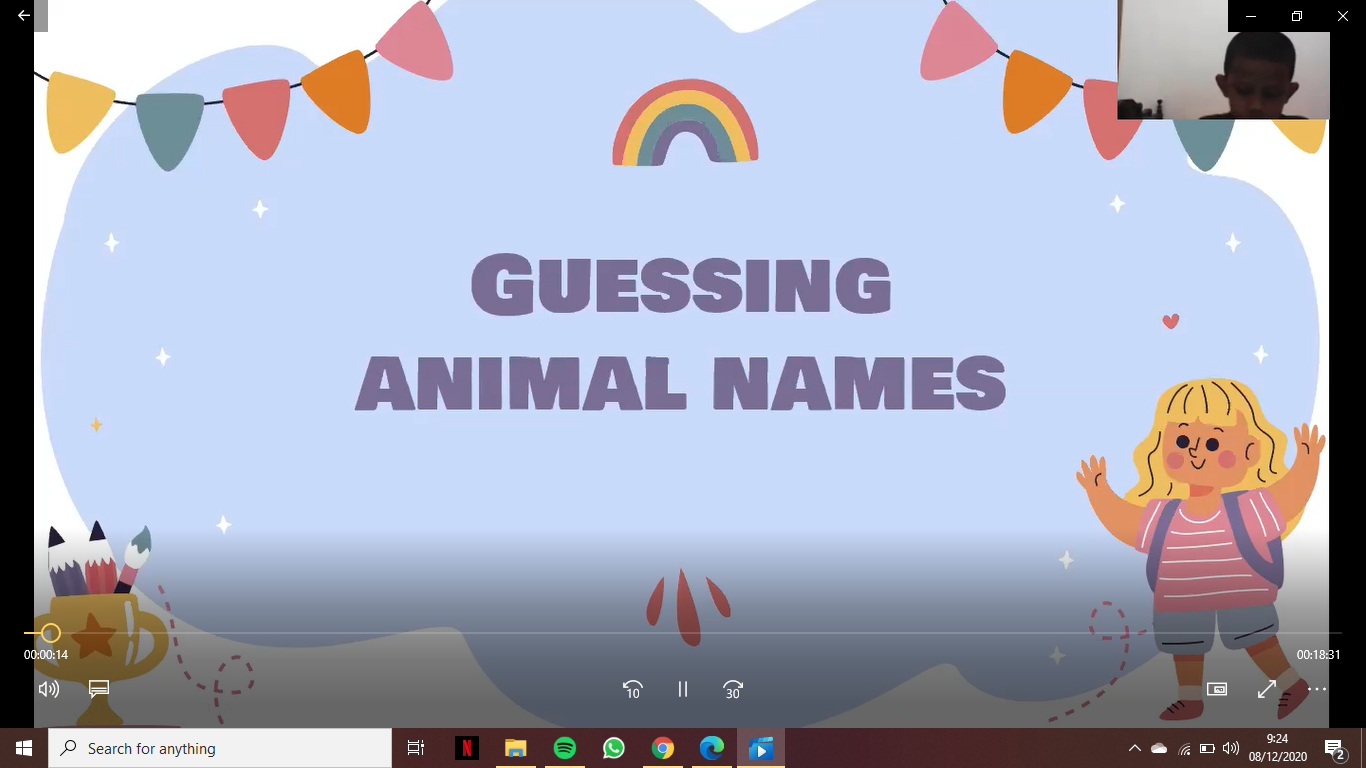
Task: Open Spotify from the taskbar
Action: pos(564,748)
